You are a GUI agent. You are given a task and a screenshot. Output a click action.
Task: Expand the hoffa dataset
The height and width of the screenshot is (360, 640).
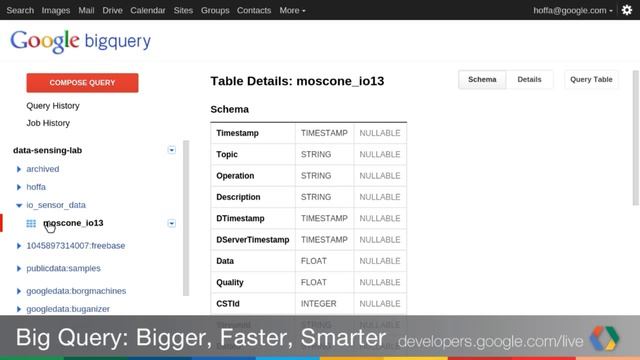[x=19, y=187]
